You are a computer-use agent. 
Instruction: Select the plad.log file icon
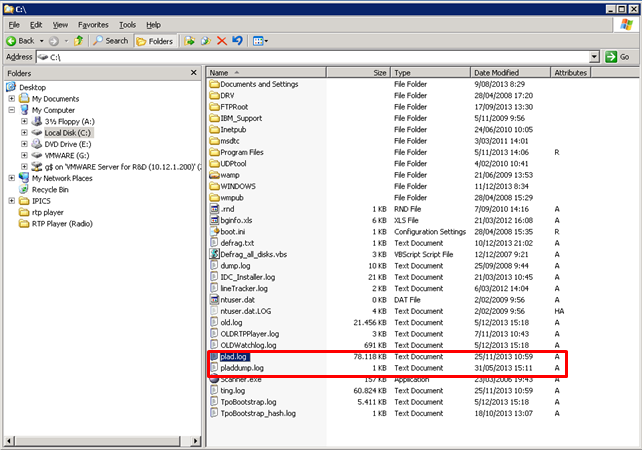click(215, 357)
